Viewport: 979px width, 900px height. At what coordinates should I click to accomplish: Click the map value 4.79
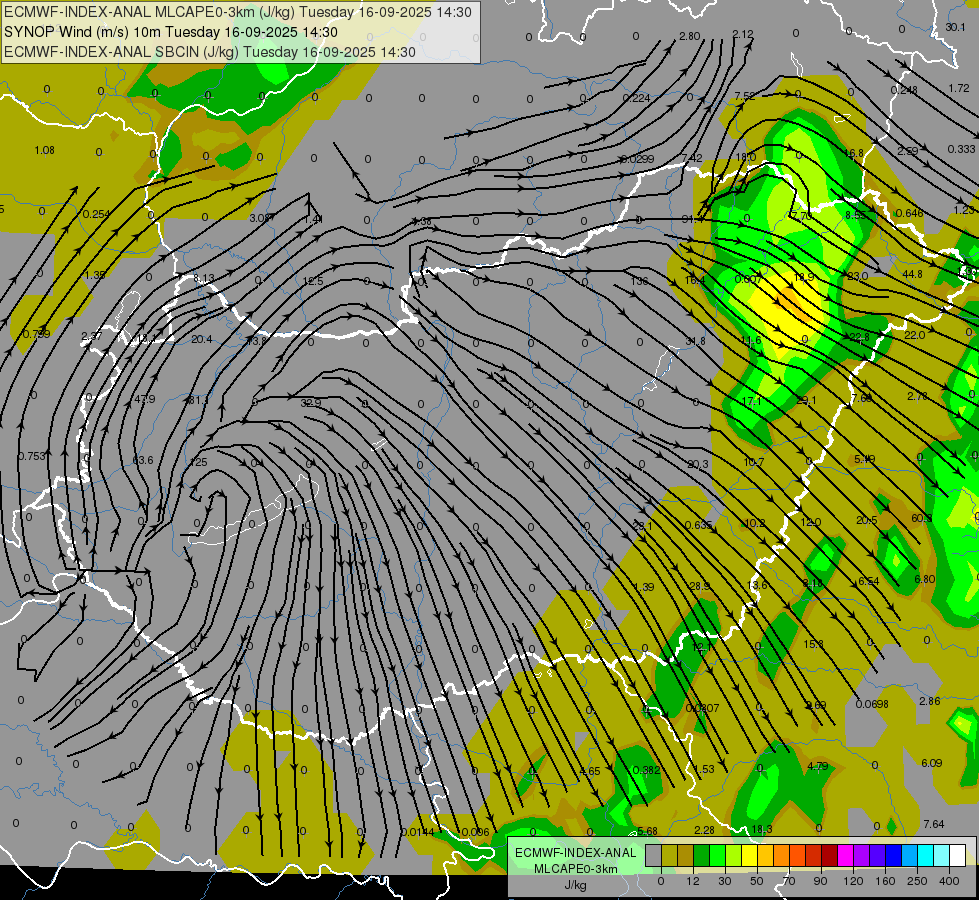[x=818, y=766]
